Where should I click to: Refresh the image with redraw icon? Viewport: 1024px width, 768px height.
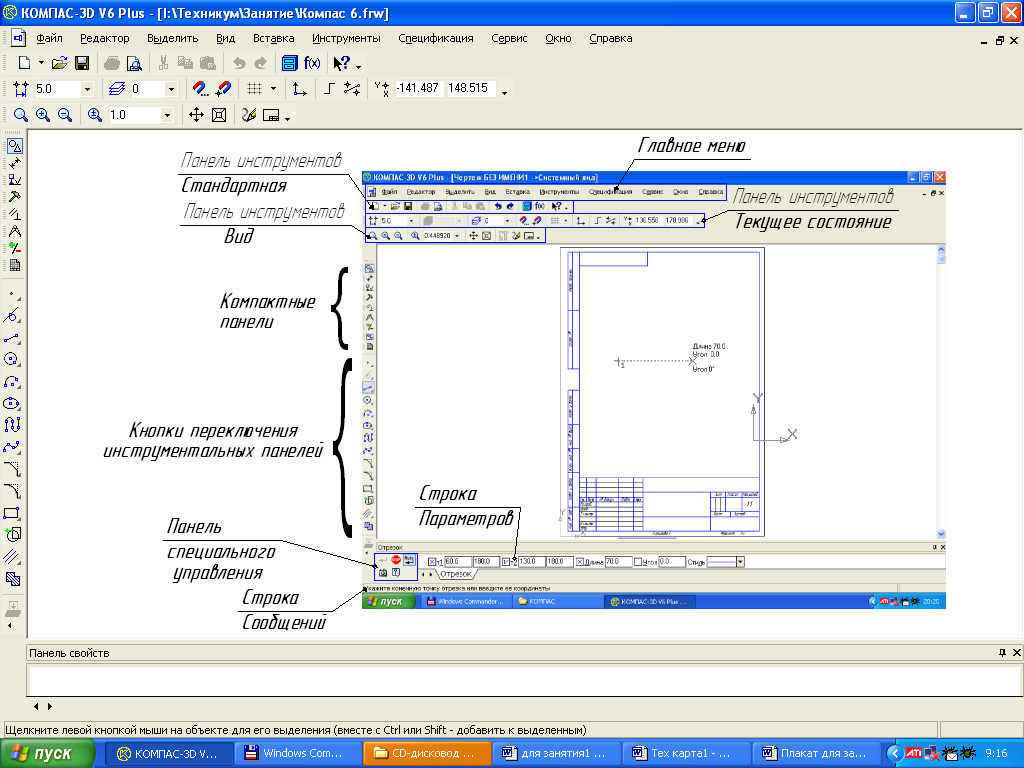tap(249, 115)
